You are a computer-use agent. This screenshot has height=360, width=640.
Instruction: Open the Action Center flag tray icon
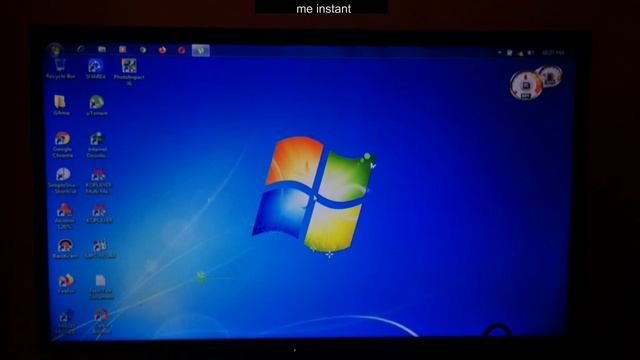click(509, 53)
